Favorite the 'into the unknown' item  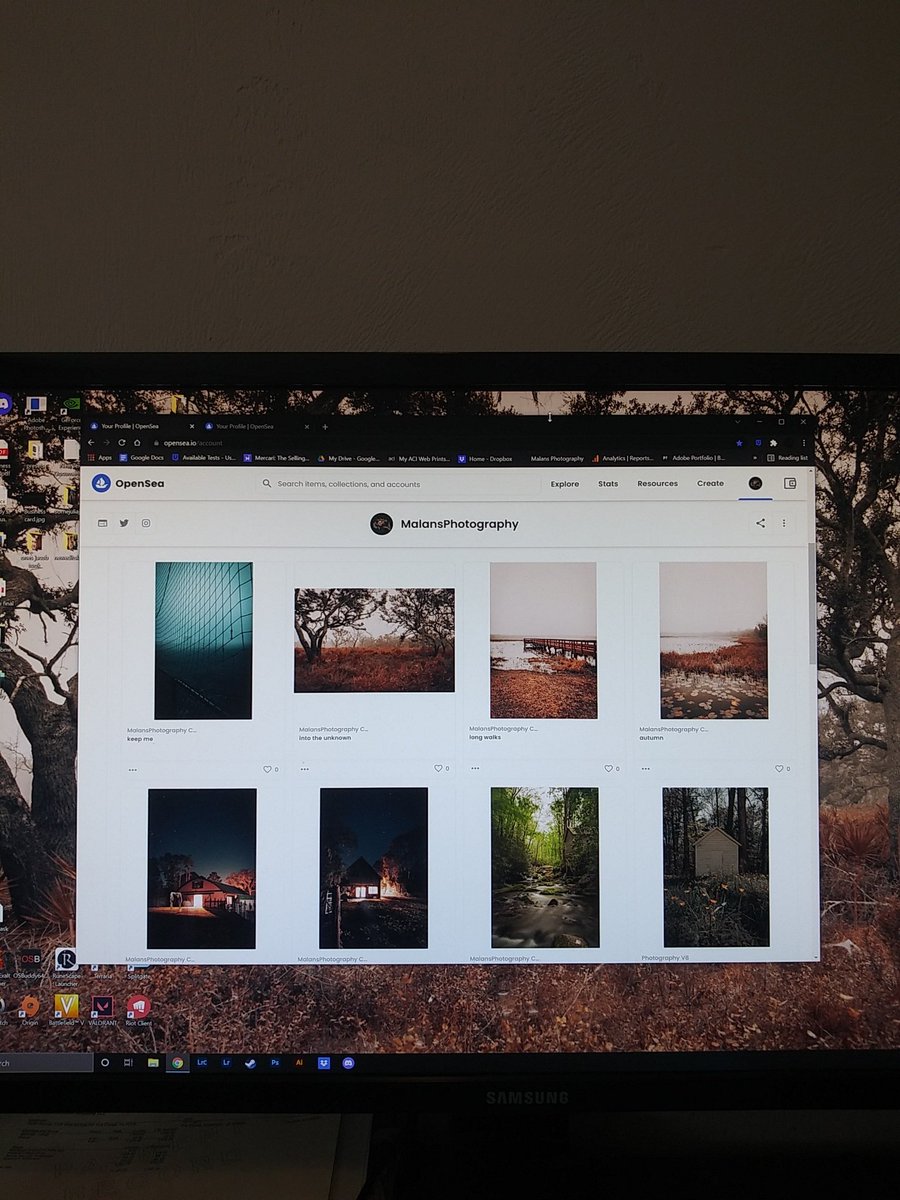click(437, 768)
